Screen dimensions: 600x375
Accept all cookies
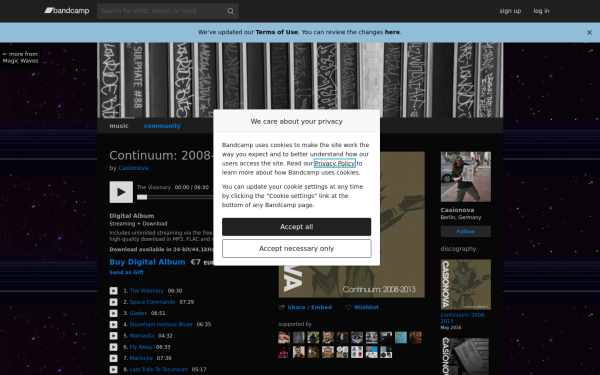click(296, 227)
